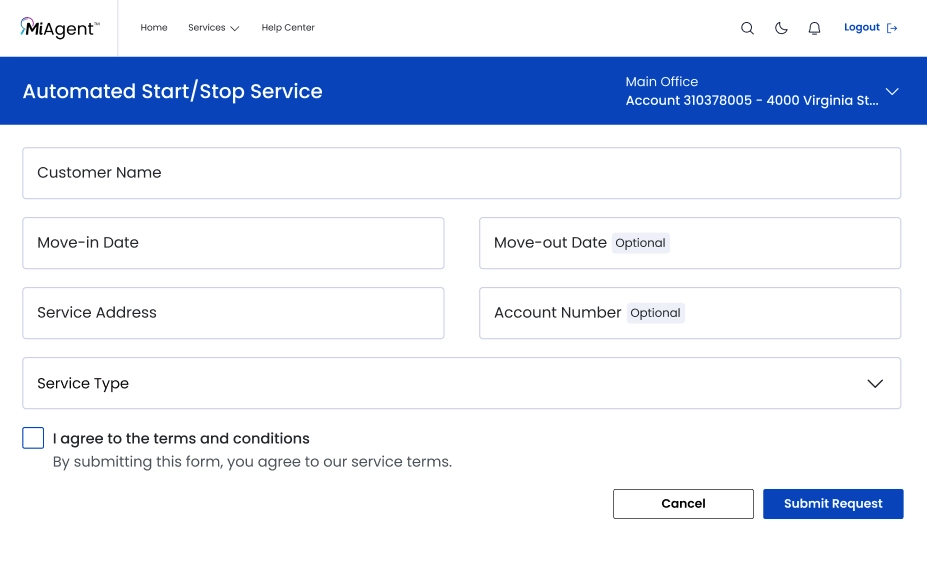
Task: Check the terms and conditions checkbox
Action: click(x=33, y=438)
